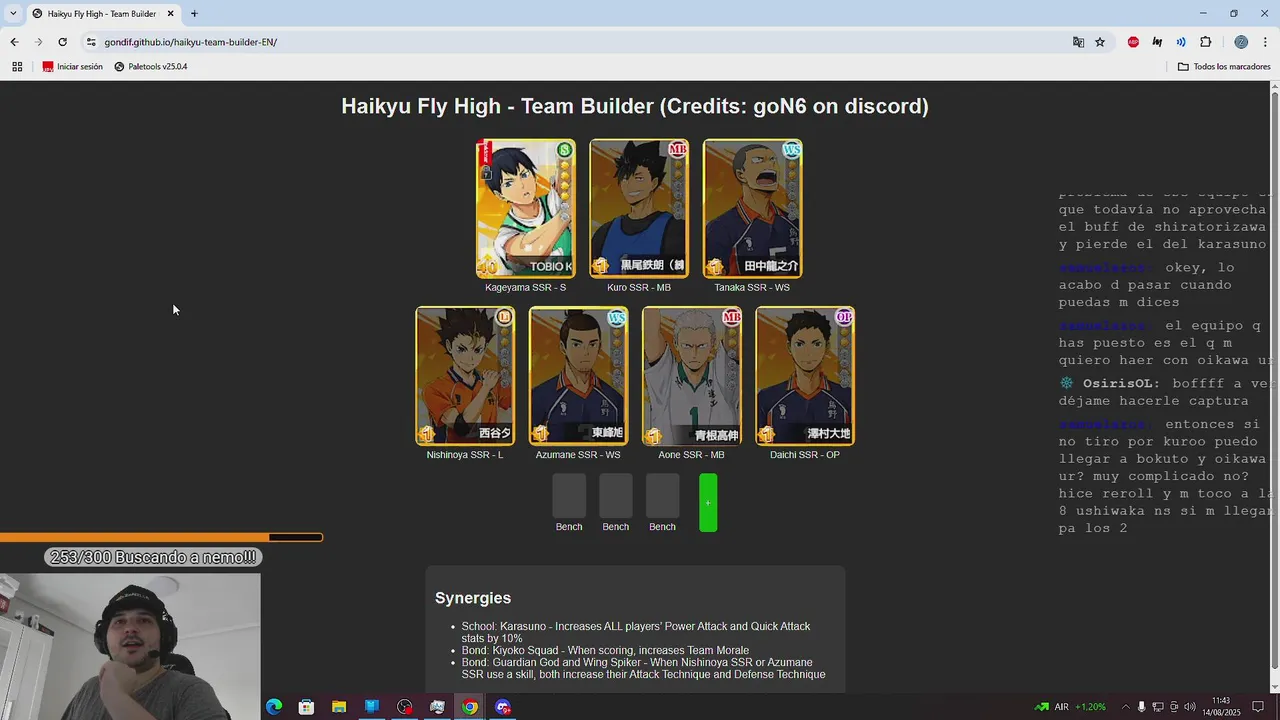1280x720 pixels.
Task: Open Google Chrome from taskbar
Action: pos(470,707)
